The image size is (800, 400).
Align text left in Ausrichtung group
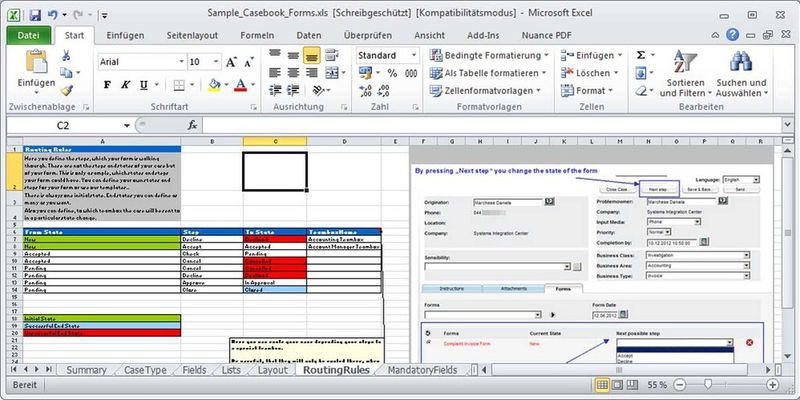click(275, 73)
